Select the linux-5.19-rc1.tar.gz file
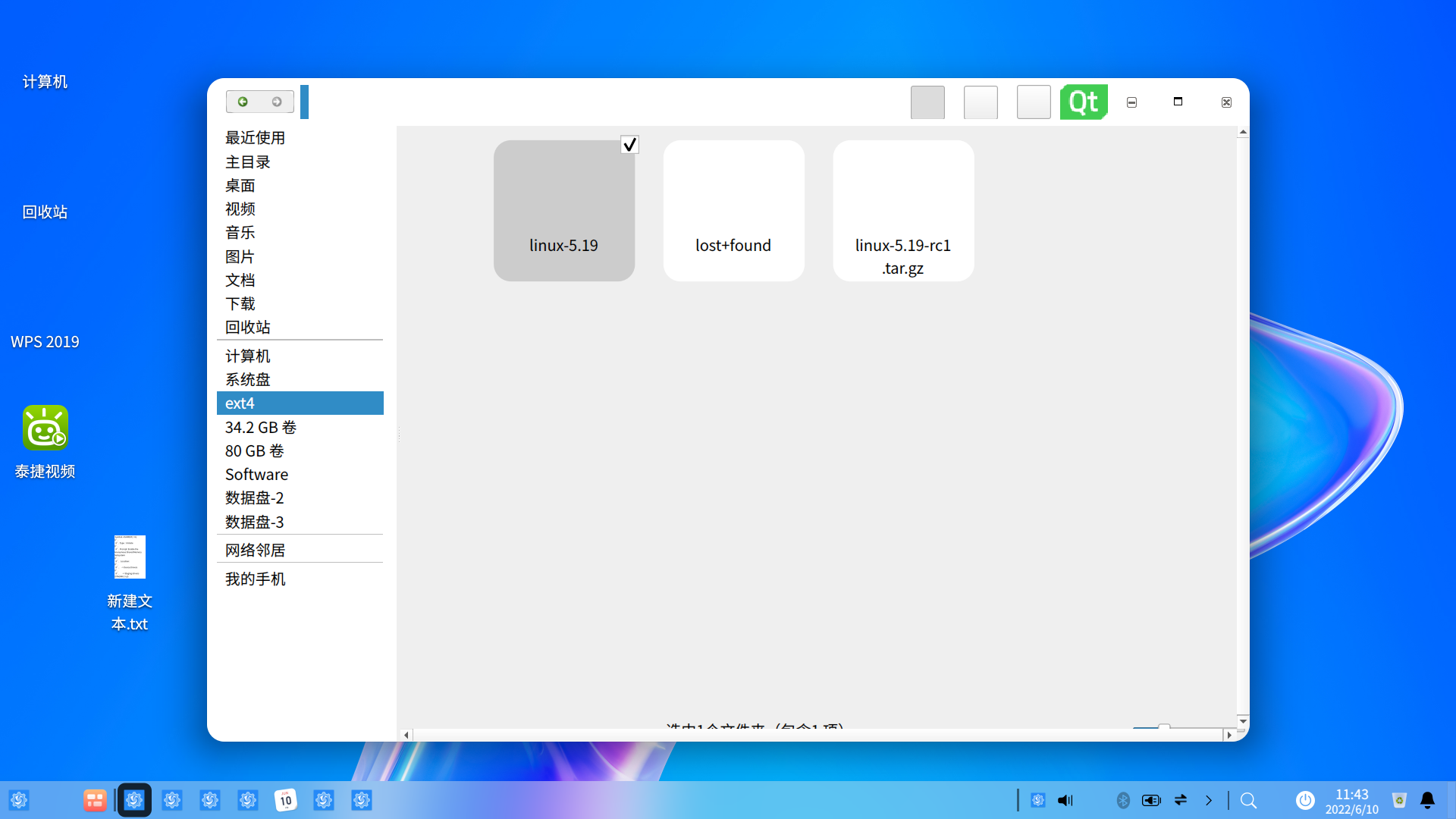 902,211
